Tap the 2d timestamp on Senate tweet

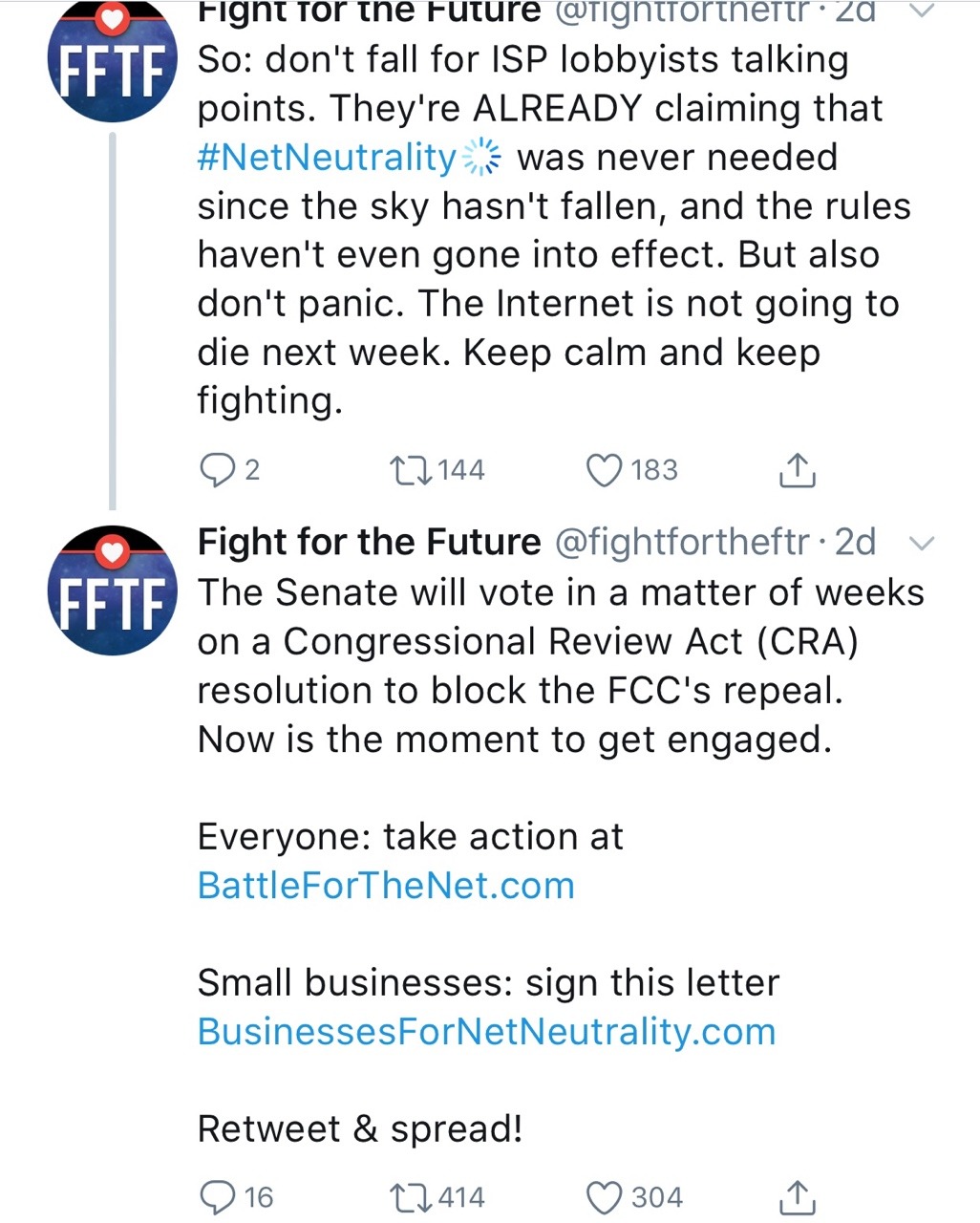(855, 543)
